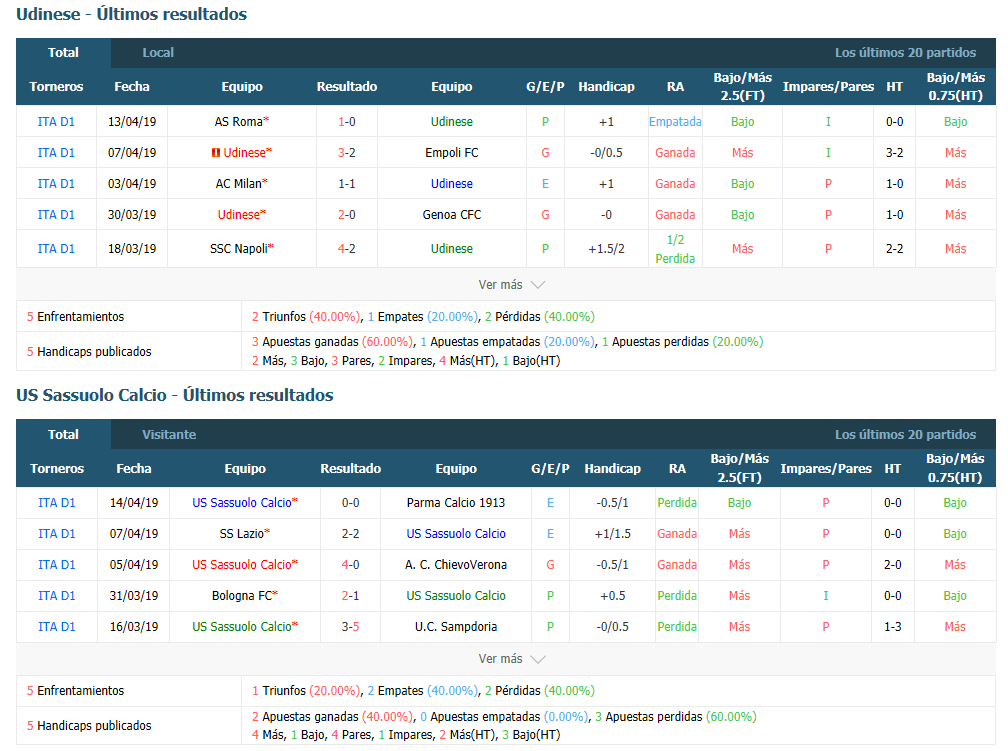The width and height of the screenshot is (1008, 751).
Task: Click date 30/03/19 in Udinese table
Action: 132,215
